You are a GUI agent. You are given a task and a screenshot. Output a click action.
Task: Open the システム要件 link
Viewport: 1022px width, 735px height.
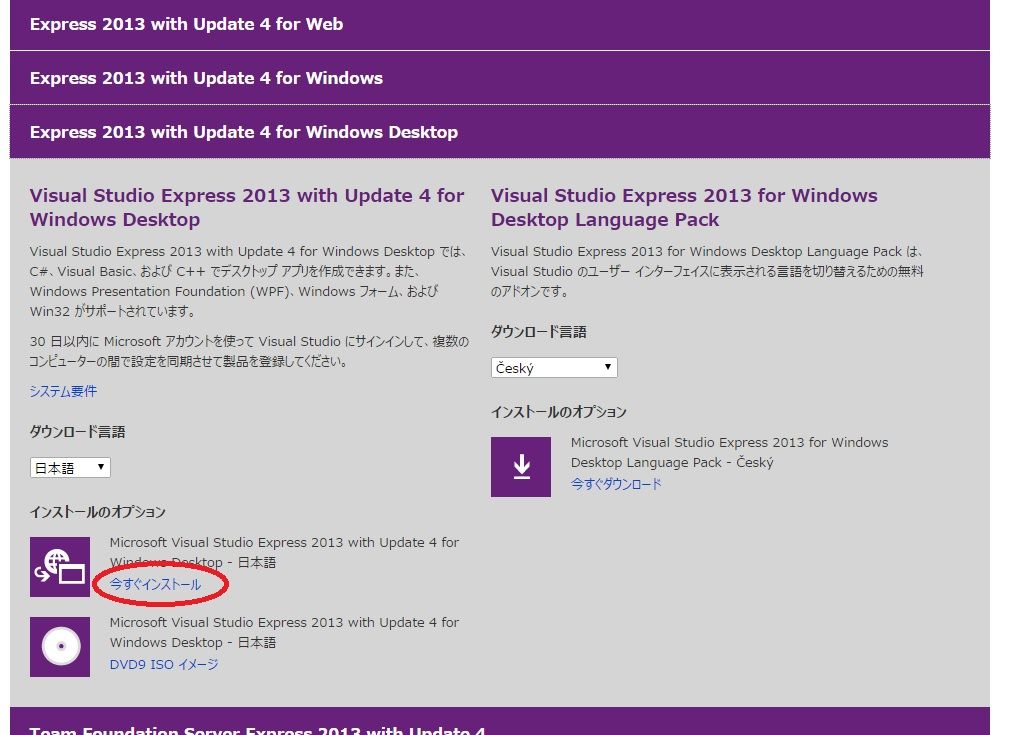63,391
